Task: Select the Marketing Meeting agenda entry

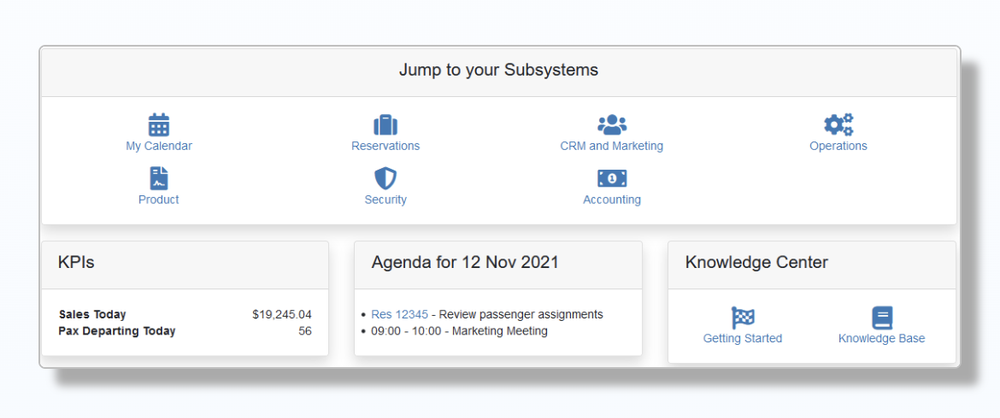Action: [459, 331]
